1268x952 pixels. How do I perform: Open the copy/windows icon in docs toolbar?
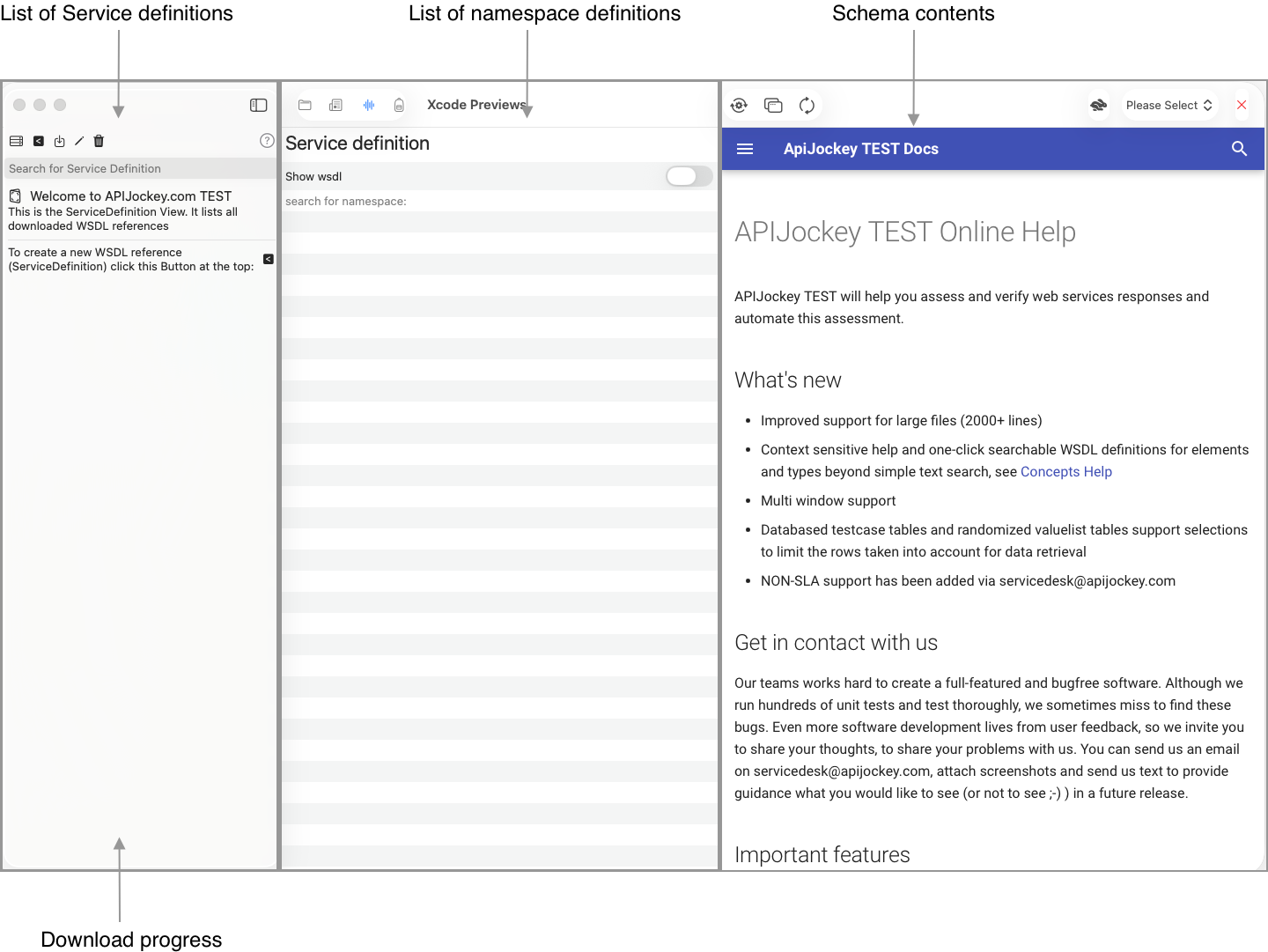tap(773, 105)
